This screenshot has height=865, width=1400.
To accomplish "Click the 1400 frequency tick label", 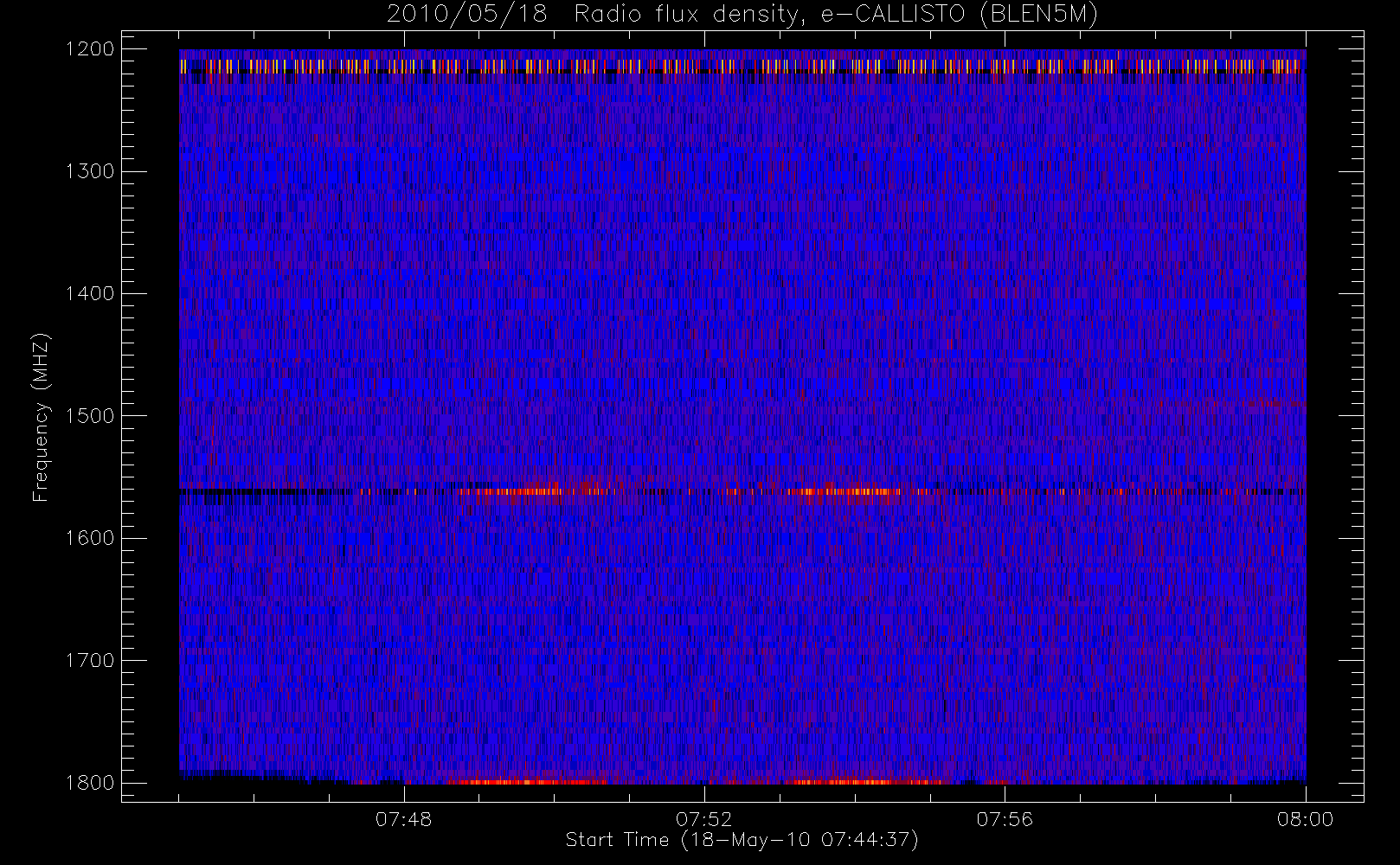I will (90, 294).
